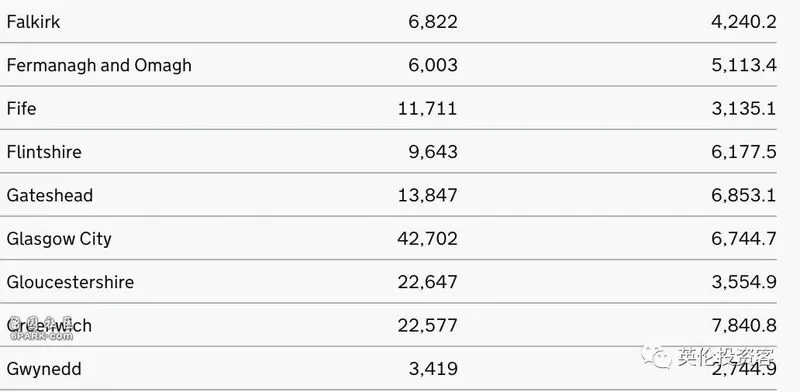Viewport: 800px width, 392px height.
Task: Click the Fife area name
Action: [21, 109]
